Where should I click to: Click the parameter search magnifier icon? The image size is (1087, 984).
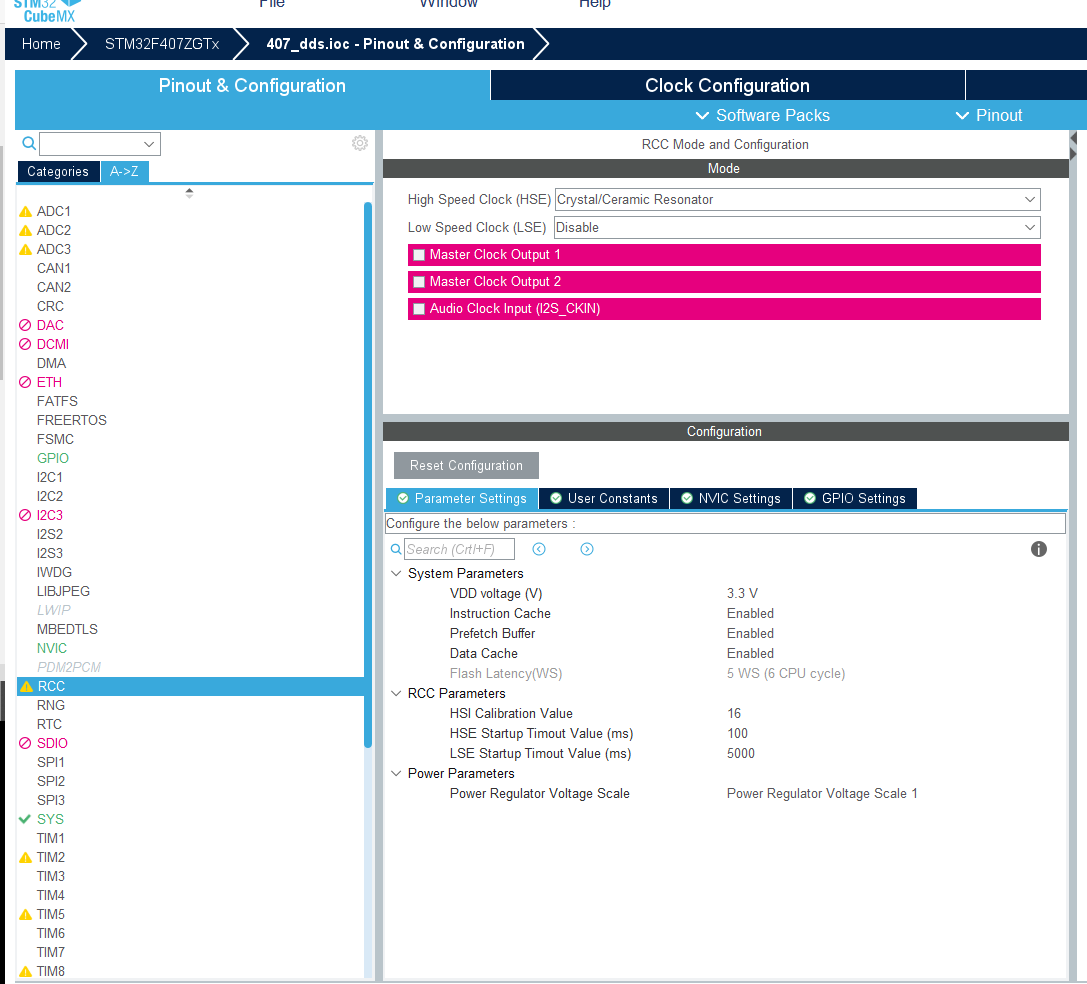[x=396, y=549]
